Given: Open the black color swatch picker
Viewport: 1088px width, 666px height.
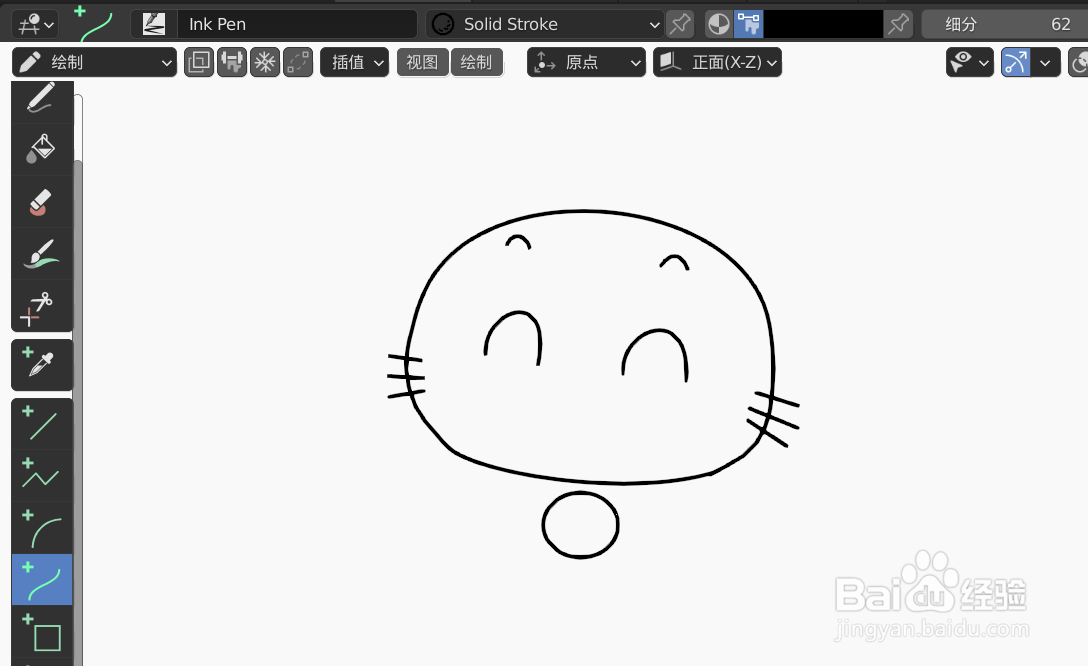Looking at the screenshot, I should point(823,24).
